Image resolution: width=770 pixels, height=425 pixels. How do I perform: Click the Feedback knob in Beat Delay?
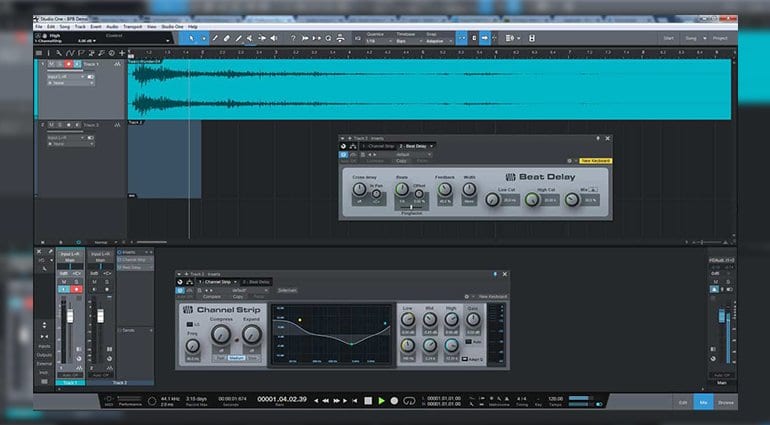pos(444,189)
